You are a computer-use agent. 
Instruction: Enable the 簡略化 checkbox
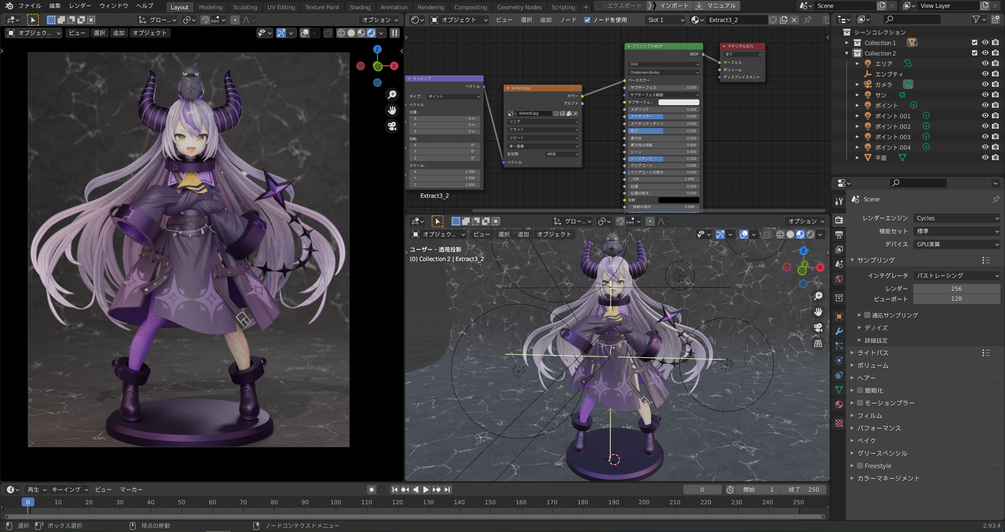[860, 390]
